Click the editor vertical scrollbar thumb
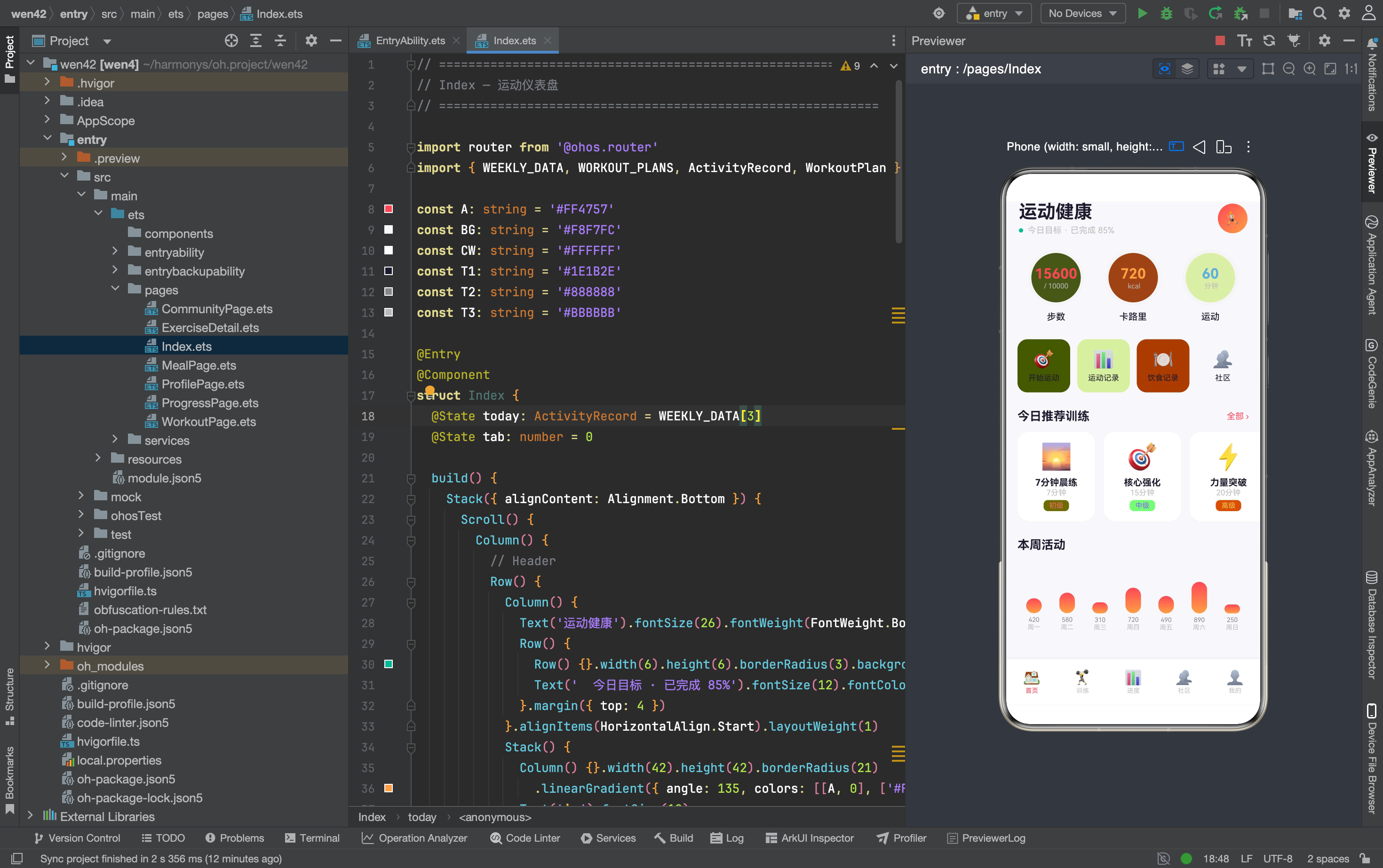The width and height of the screenshot is (1383, 868). pyautogui.click(x=898, y=161)
